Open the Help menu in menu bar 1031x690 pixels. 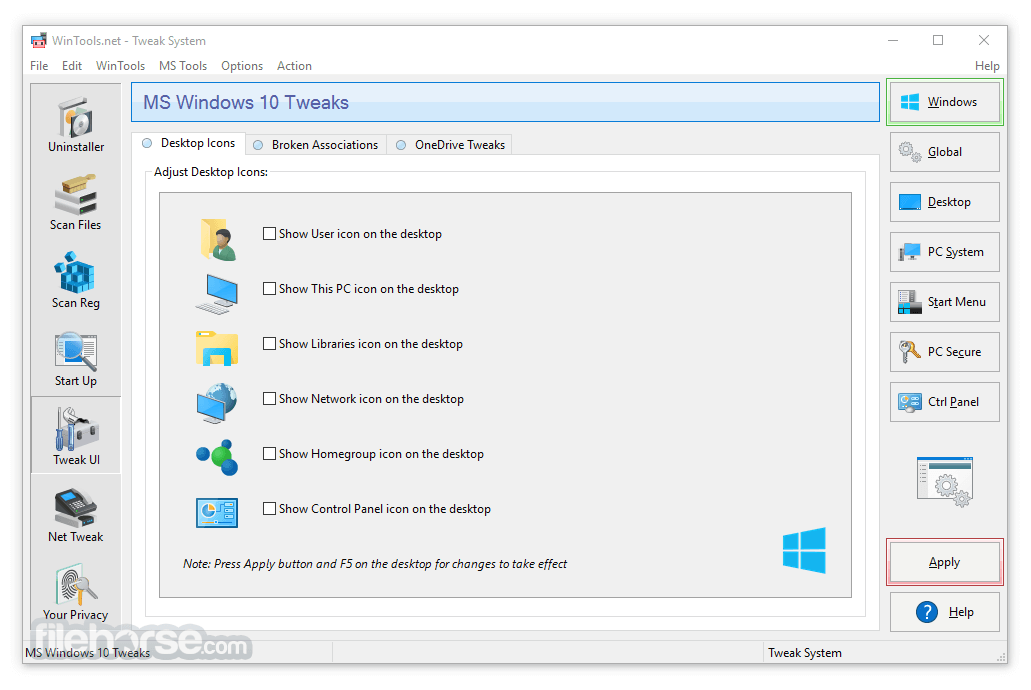point(987,66)
